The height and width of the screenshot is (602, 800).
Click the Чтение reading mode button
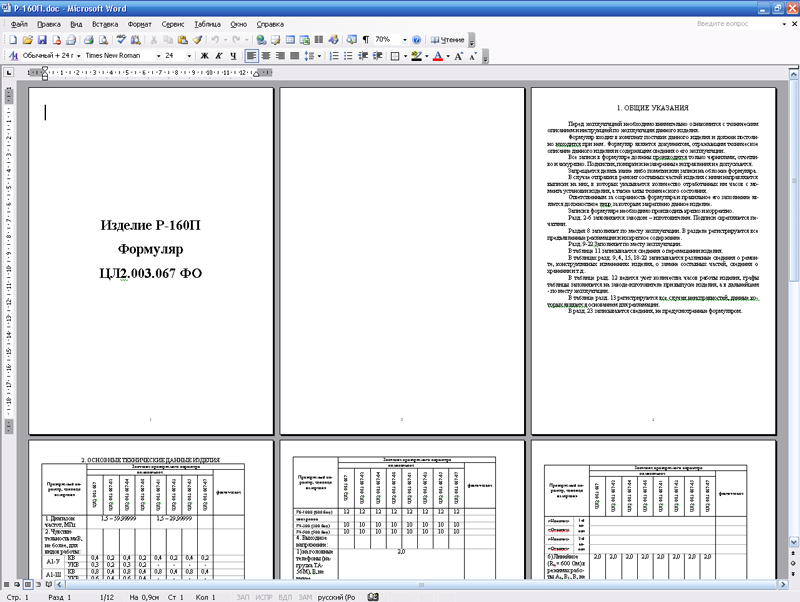coord(446,39)
